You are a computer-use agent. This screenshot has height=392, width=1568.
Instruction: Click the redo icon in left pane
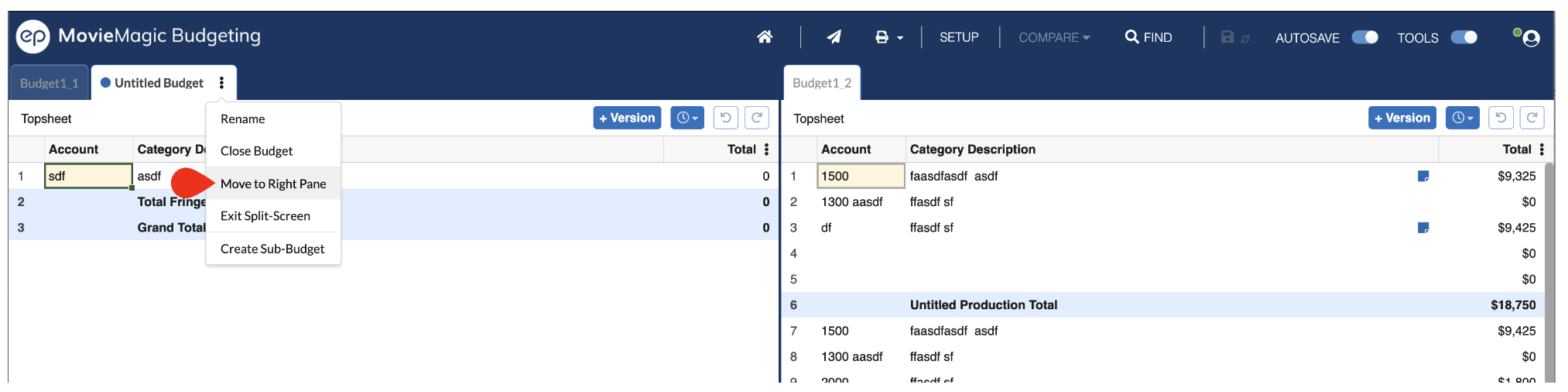coord(757,118)
